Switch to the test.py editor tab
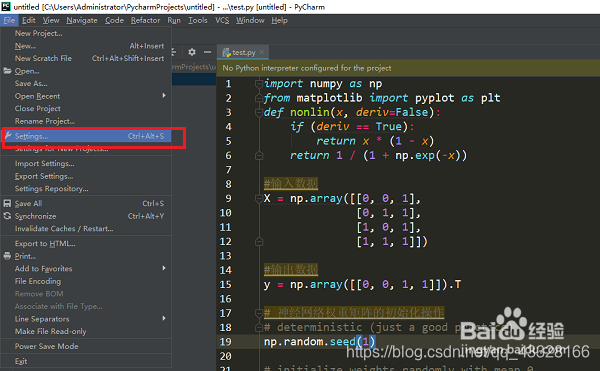Image resolution: width=600 pixels, height=371 pixels. (243, 52)
